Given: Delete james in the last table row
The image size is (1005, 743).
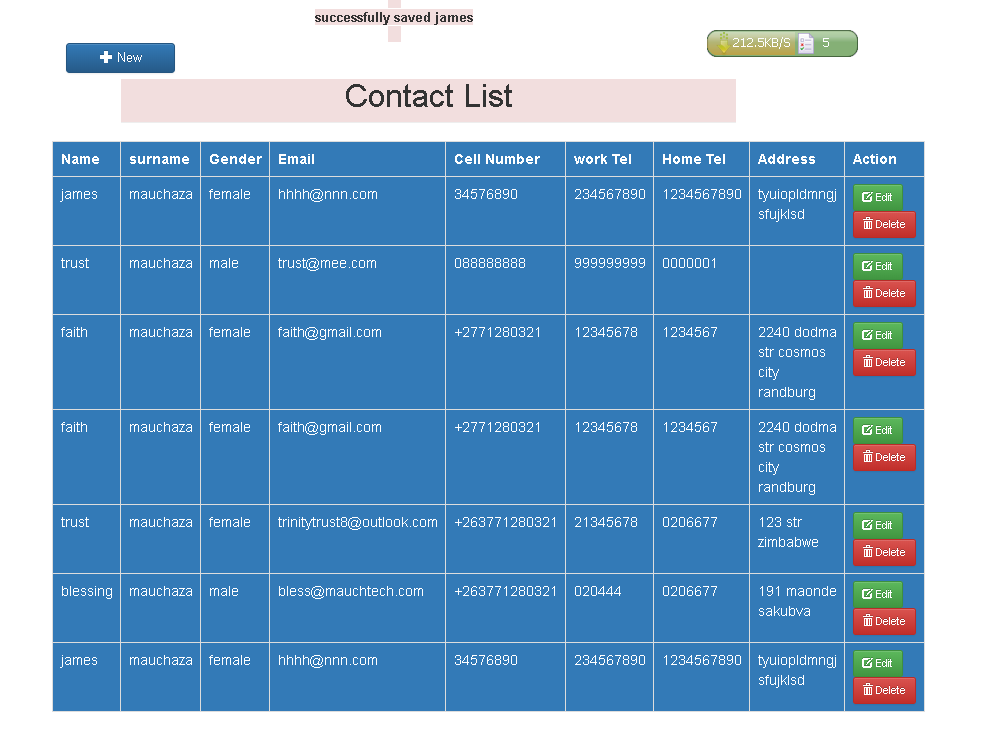Looking at the screenshot, I should (884, 691).
